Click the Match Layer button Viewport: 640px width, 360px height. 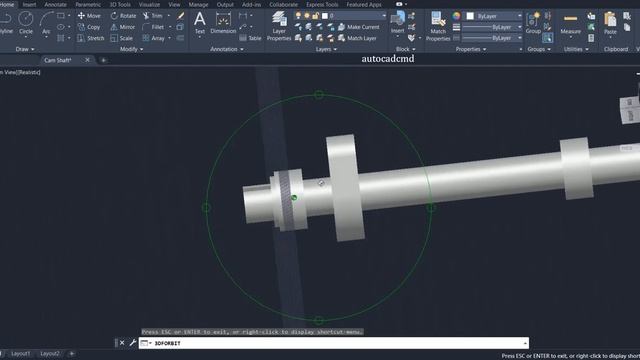click(x=357, y=38)
